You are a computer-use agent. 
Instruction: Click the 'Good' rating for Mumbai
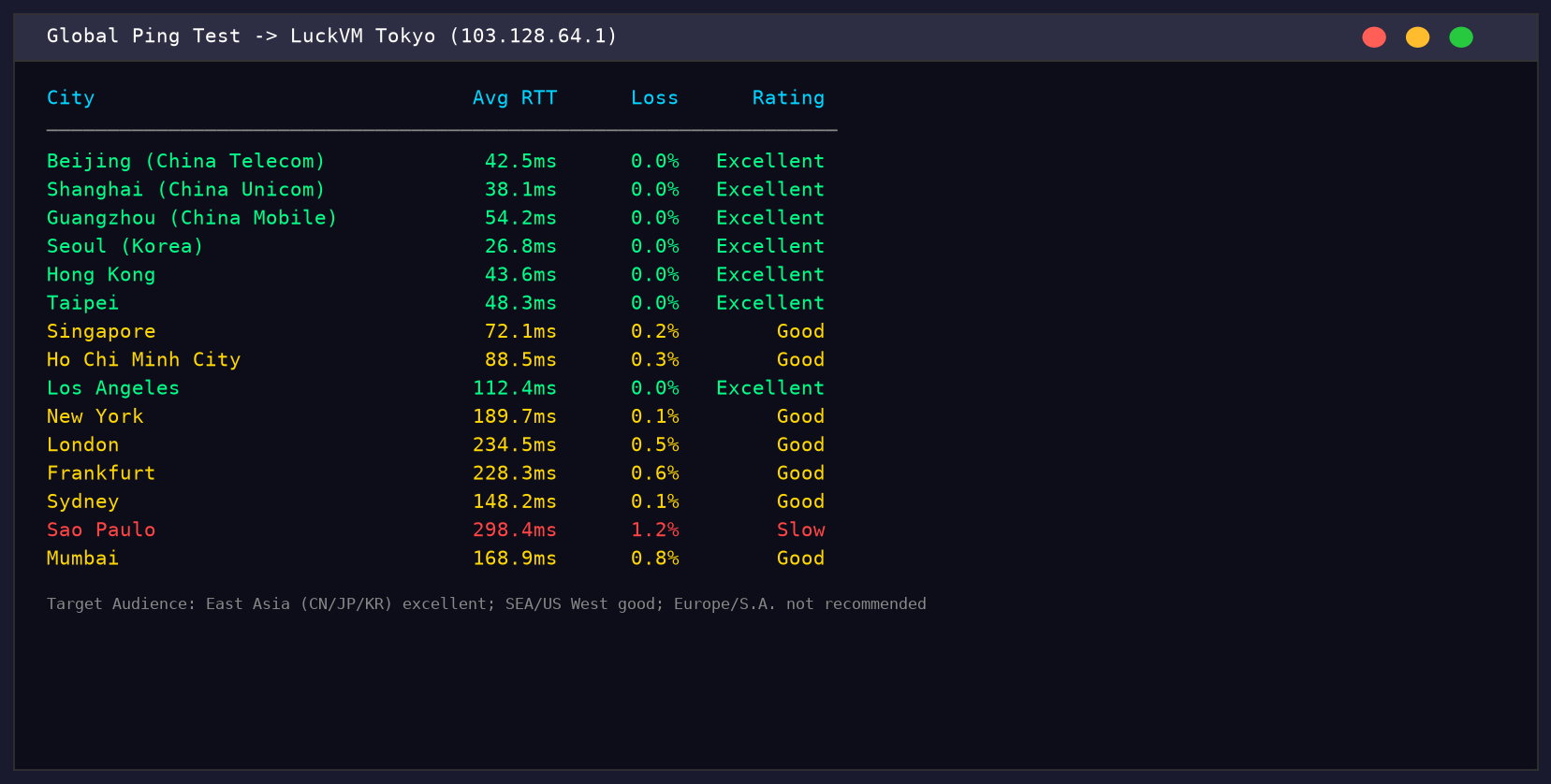[x=801, y=559]
